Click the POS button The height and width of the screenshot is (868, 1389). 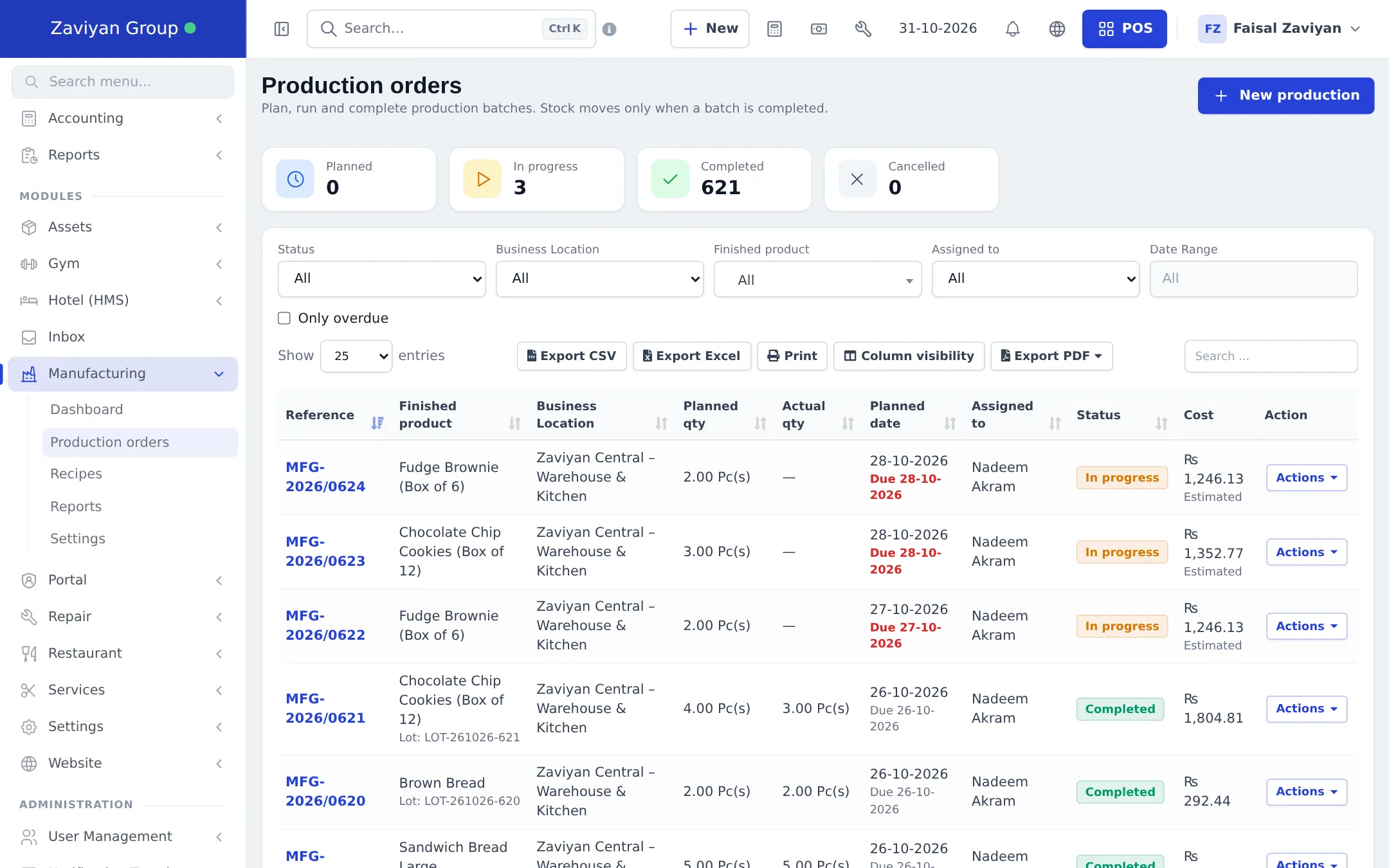pos(1125,29)
